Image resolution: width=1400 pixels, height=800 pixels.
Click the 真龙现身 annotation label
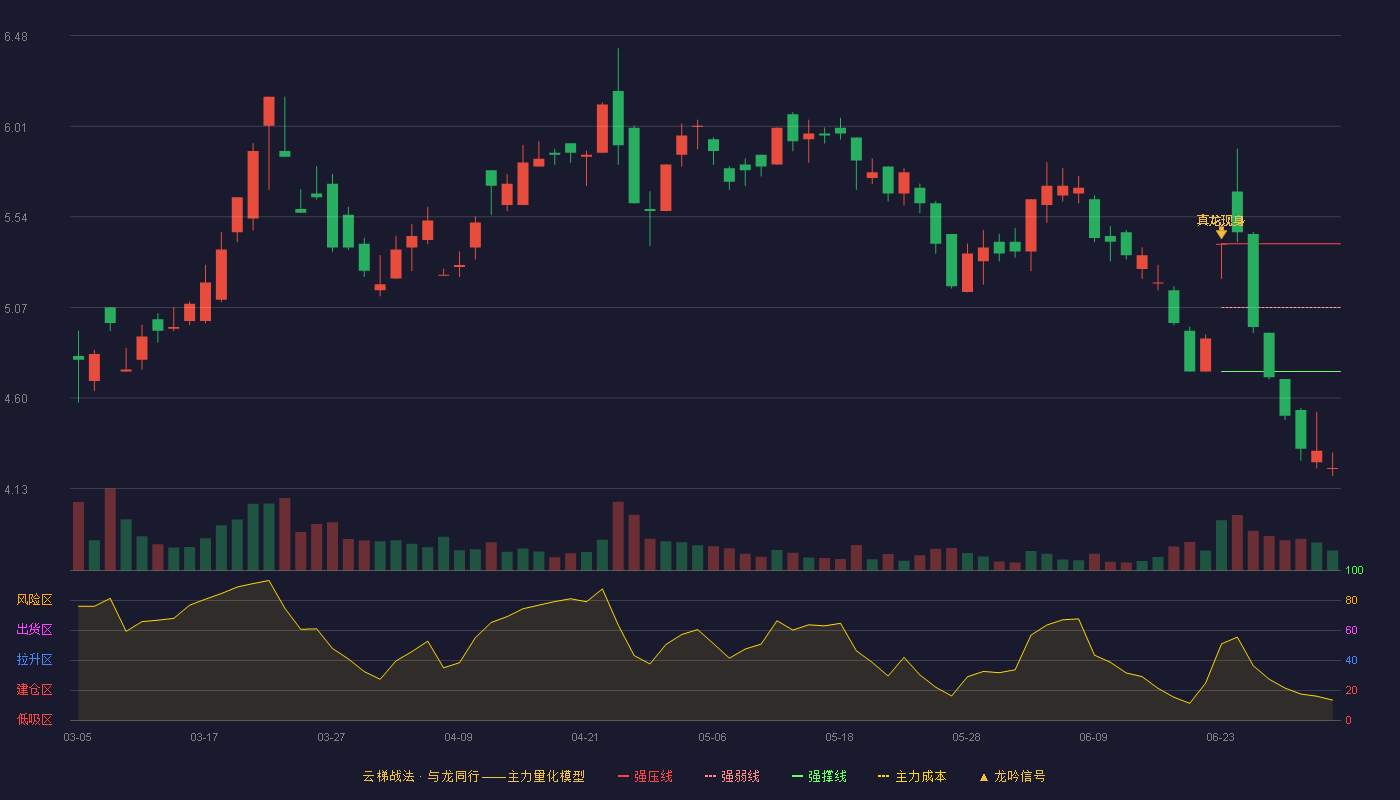pyautogui.click(x=1221, y=220)
